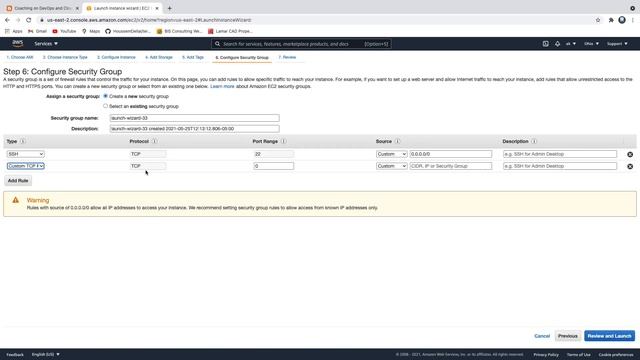Screen dimensions: 640x360
Task: Click the Cancel link
Action: 542,336
